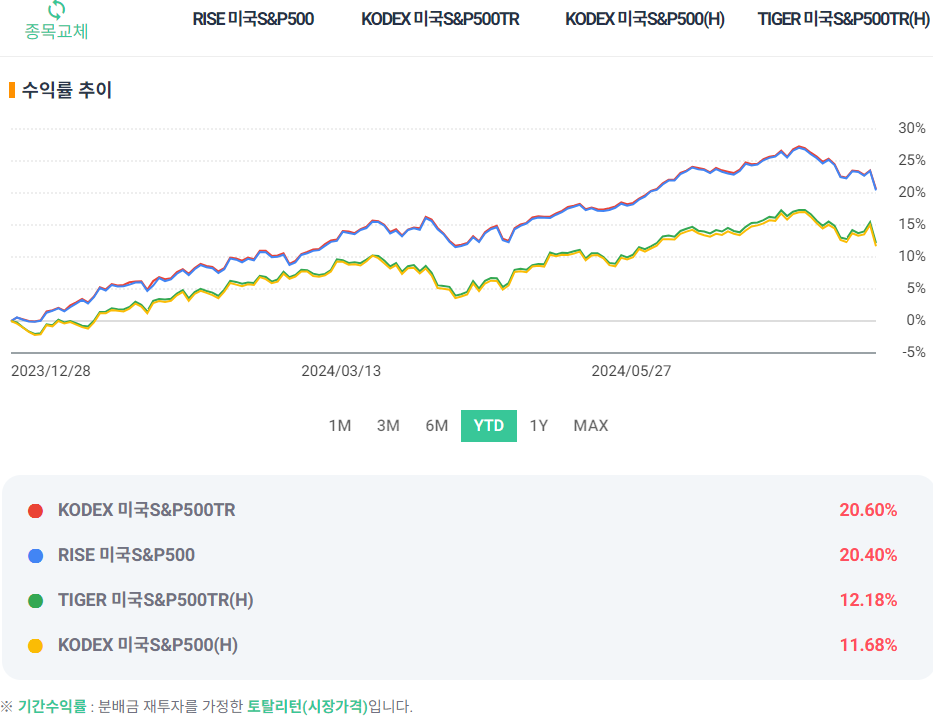Click RISE 미국S&P500 legend name
Viewport: 933px width, 718px height.
click(x=126, y=555)
